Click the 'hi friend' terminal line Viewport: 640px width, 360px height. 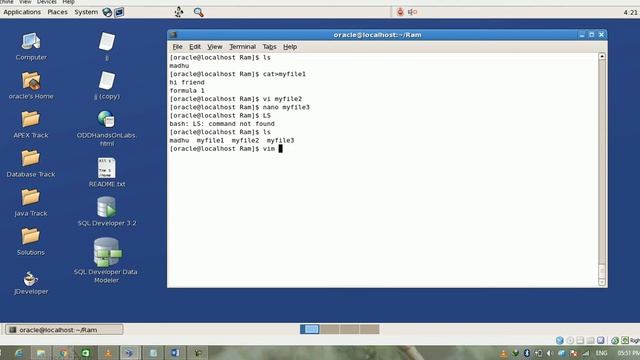[187, 82]
